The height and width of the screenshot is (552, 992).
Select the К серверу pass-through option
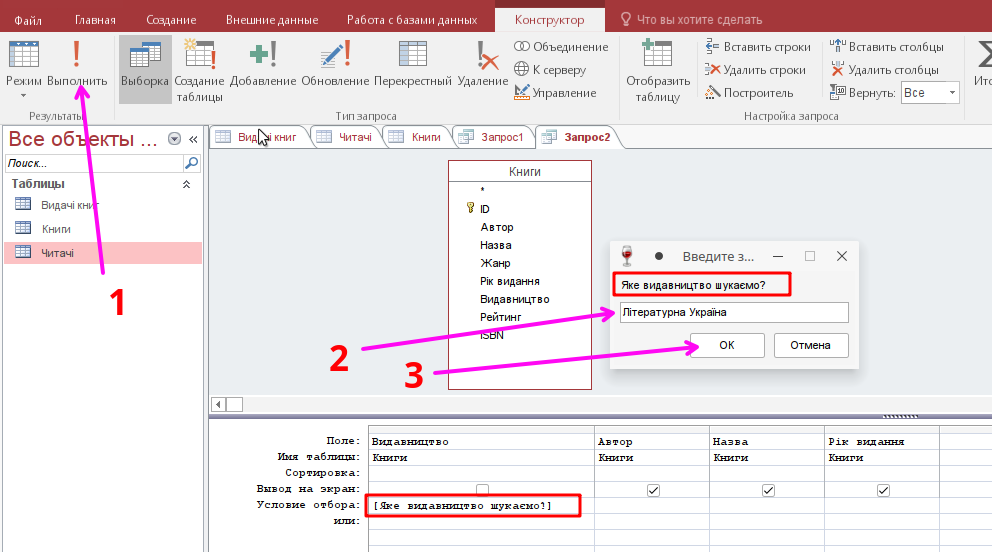pyautogui.click(x=550, y=70)
